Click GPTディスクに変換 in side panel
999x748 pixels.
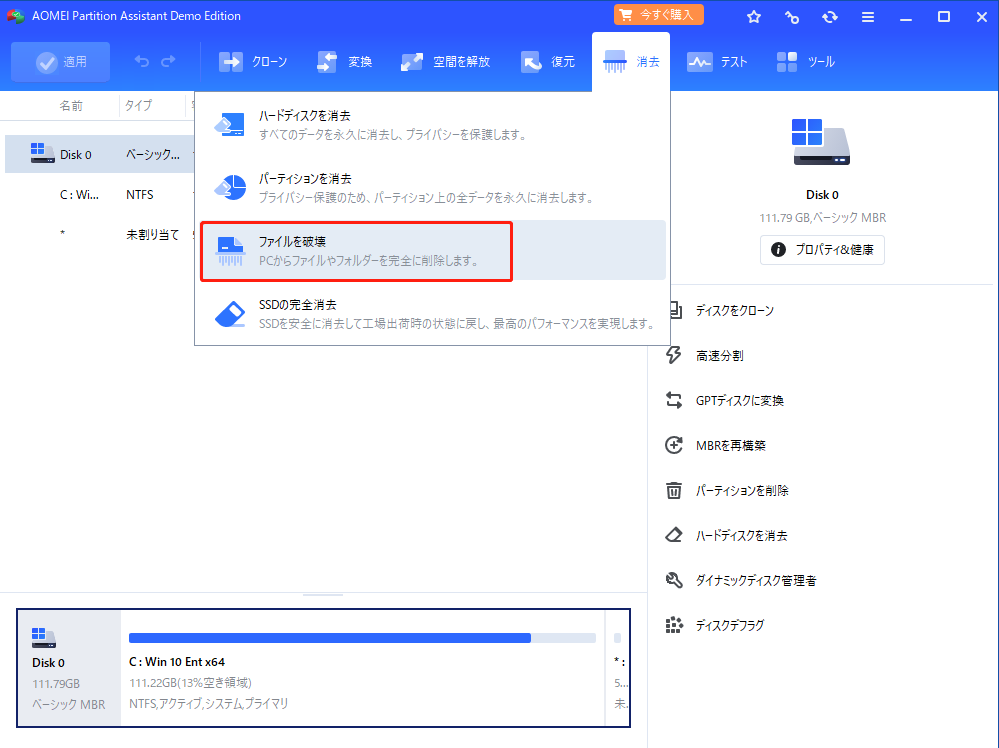click(x=739, y=400)
